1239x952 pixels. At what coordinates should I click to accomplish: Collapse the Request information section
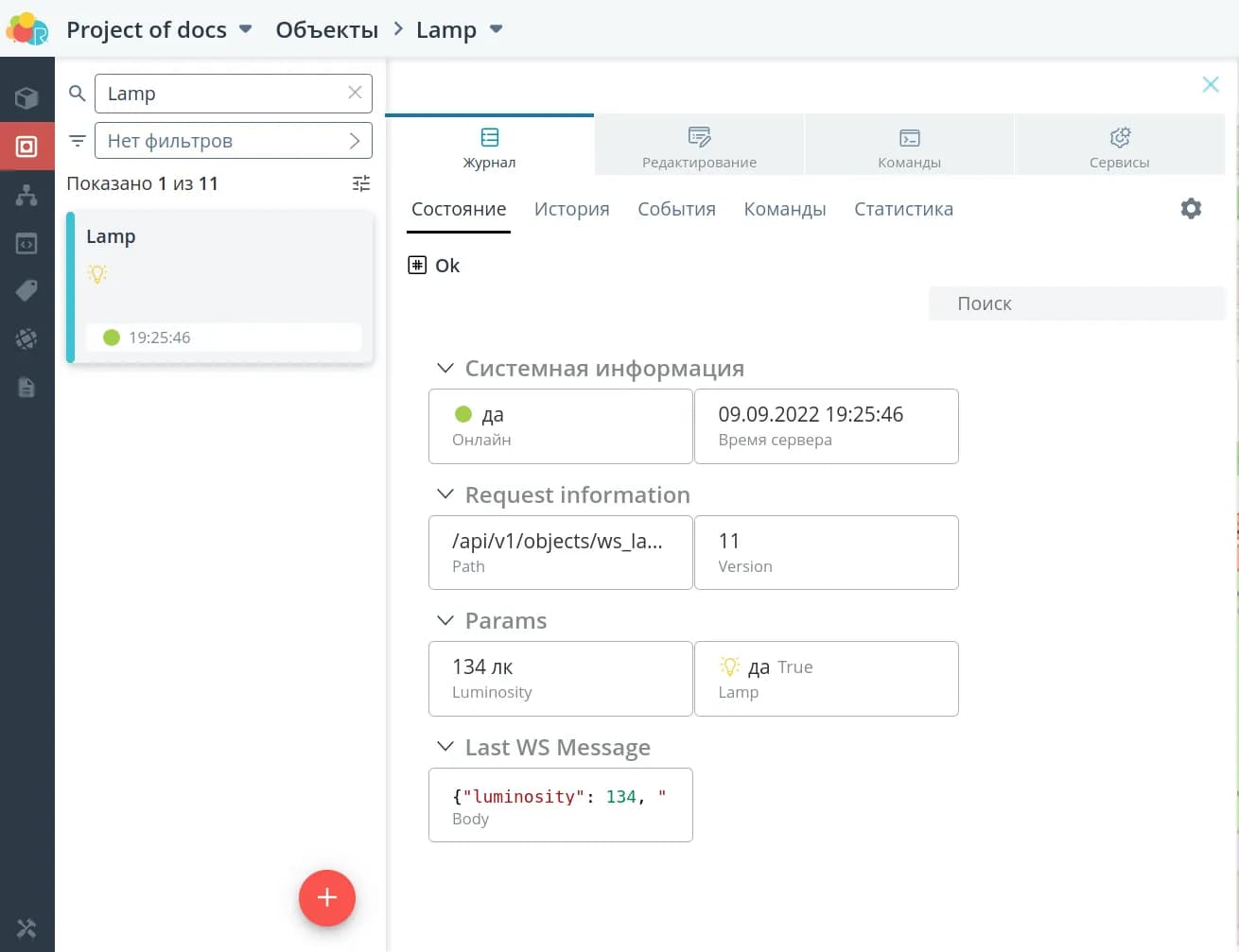(x=445, y=495)
